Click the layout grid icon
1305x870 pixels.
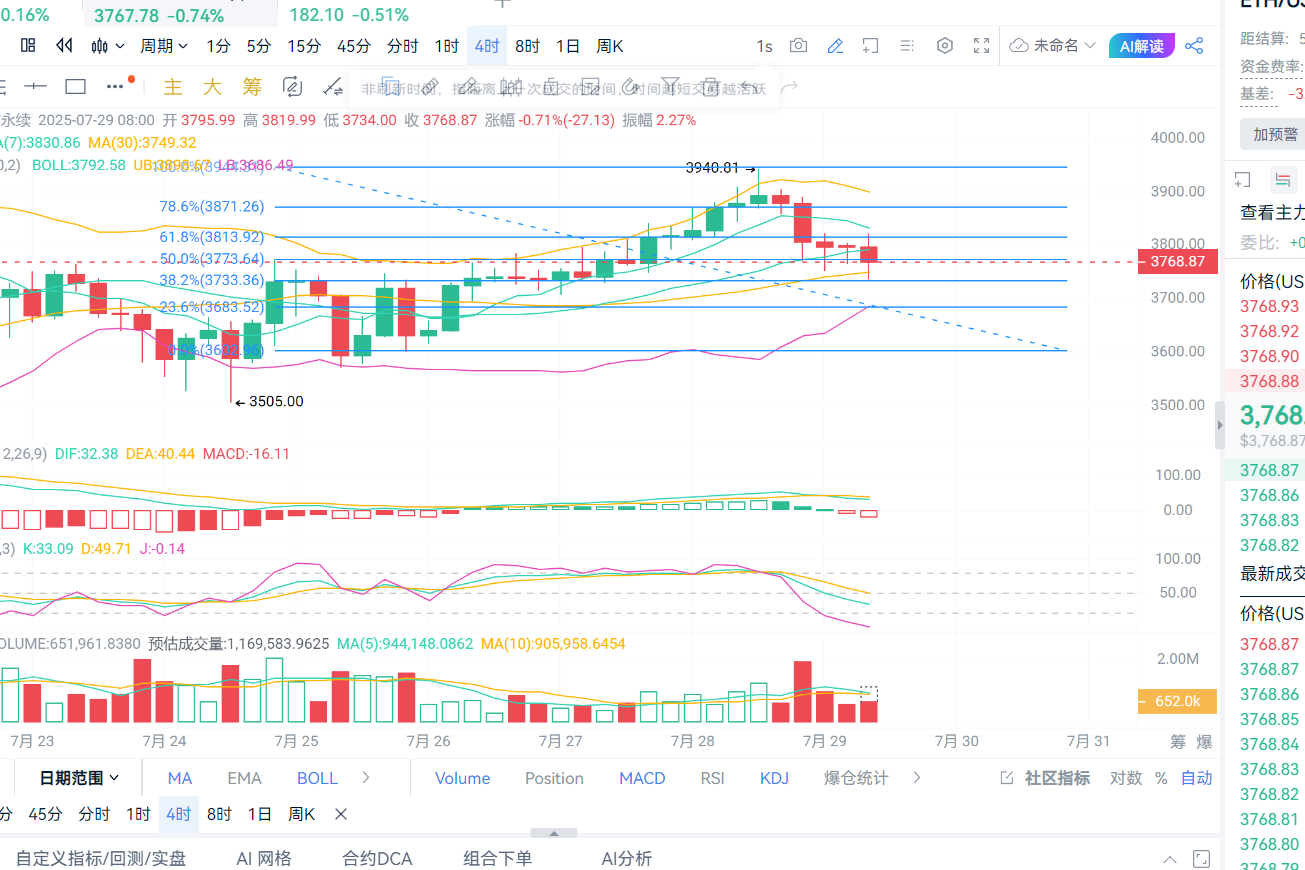point(28,46)
